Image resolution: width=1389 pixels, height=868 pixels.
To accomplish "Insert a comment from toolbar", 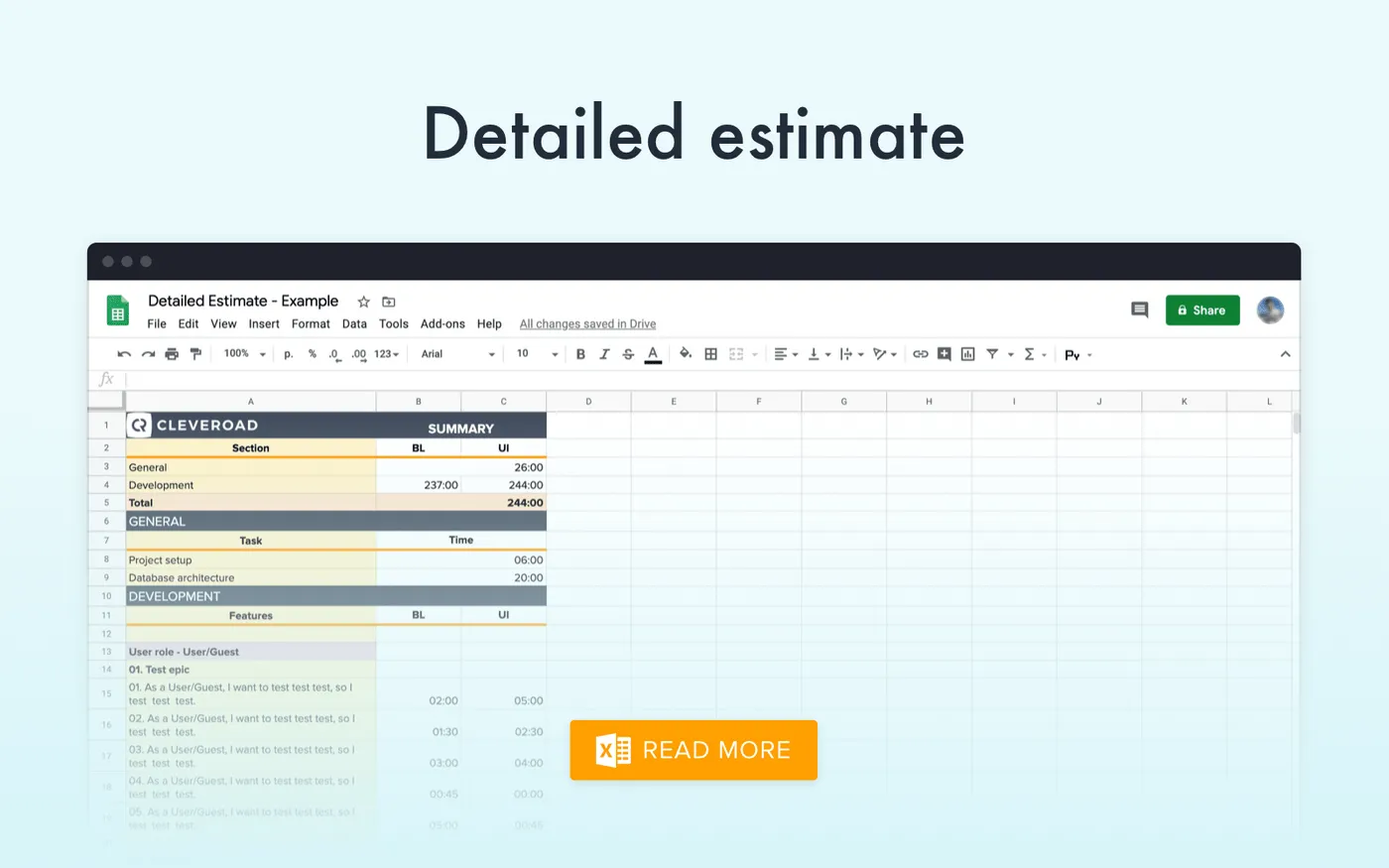I will (x=945, y=354).
